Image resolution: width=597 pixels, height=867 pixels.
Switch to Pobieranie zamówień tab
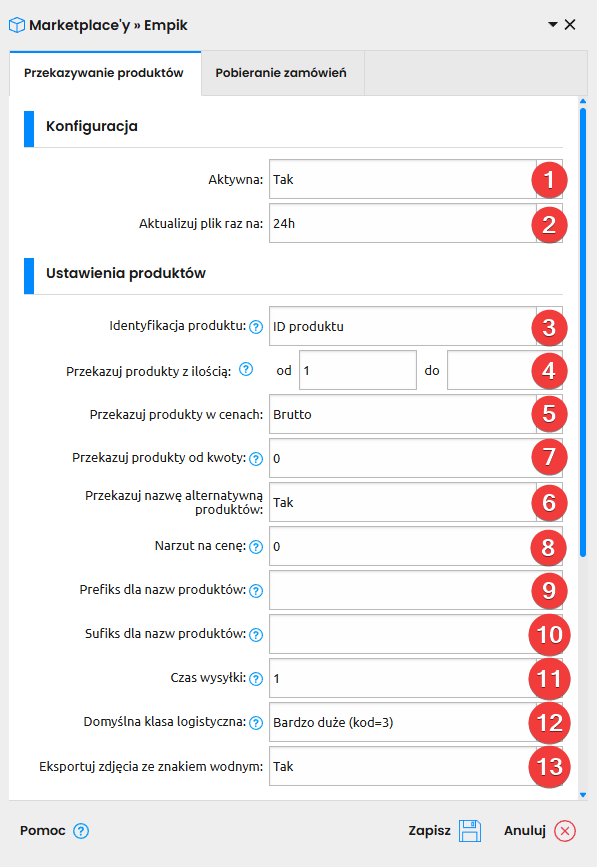(281, 73)
